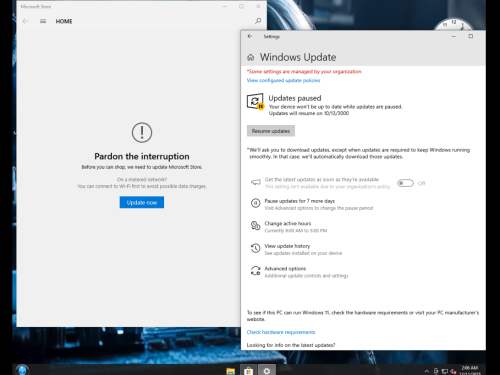Open Change active hours
The image size is (500, 375).
(288, 223)
